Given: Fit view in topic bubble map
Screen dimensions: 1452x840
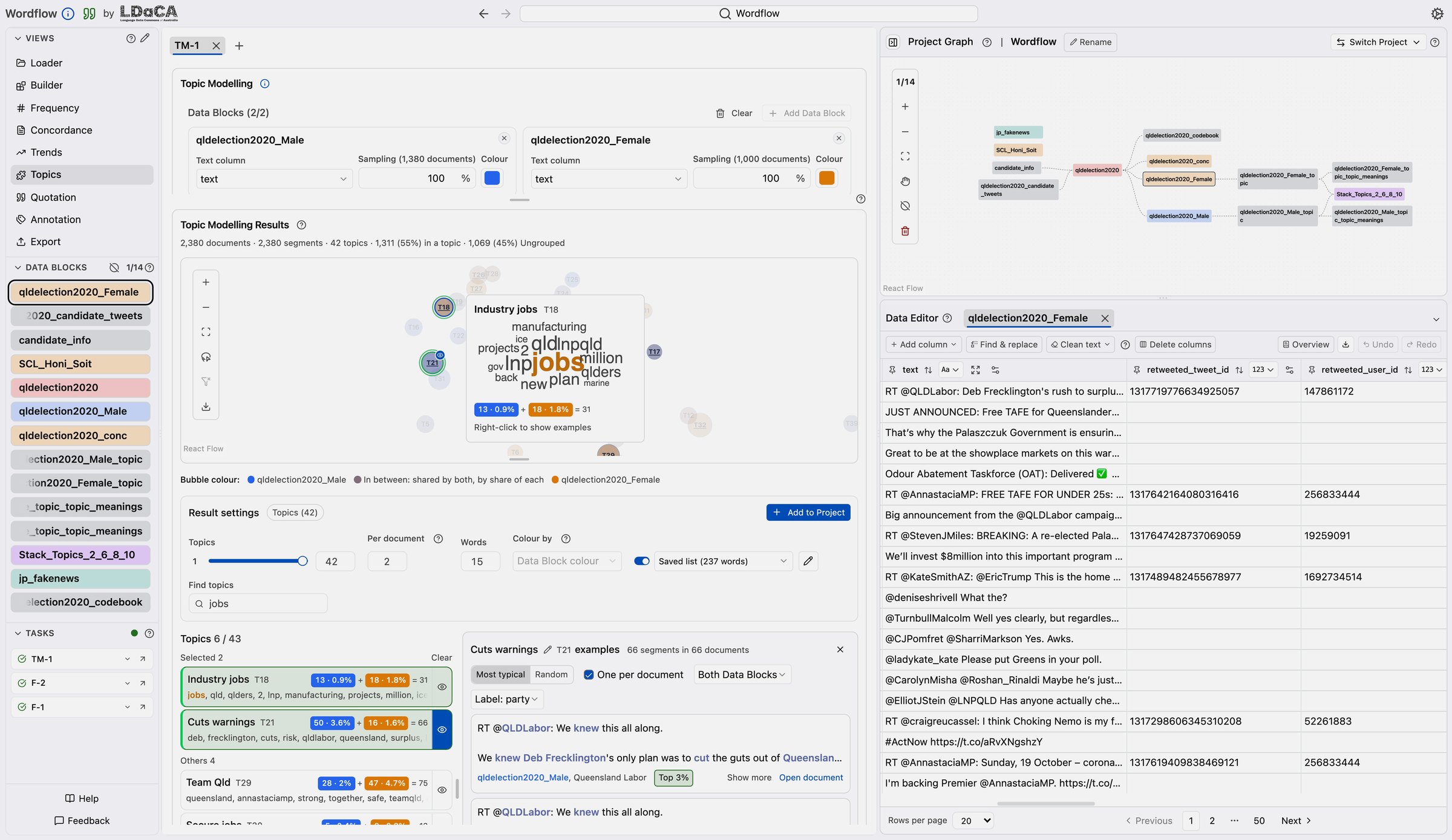Looking at the screenshot, I should pyautogui.click(x=206, y=332).
